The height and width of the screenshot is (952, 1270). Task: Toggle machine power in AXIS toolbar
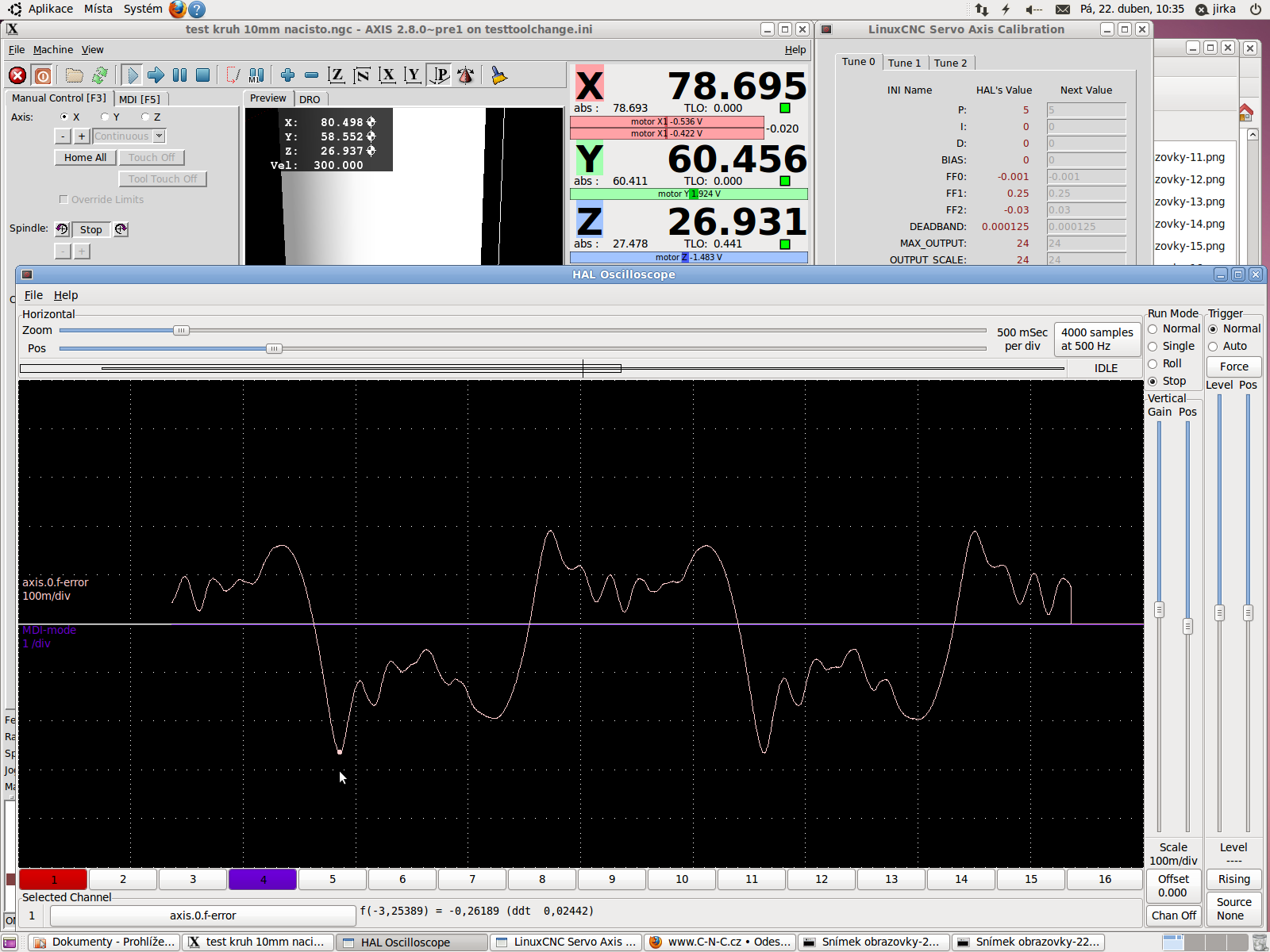[43, 75]
